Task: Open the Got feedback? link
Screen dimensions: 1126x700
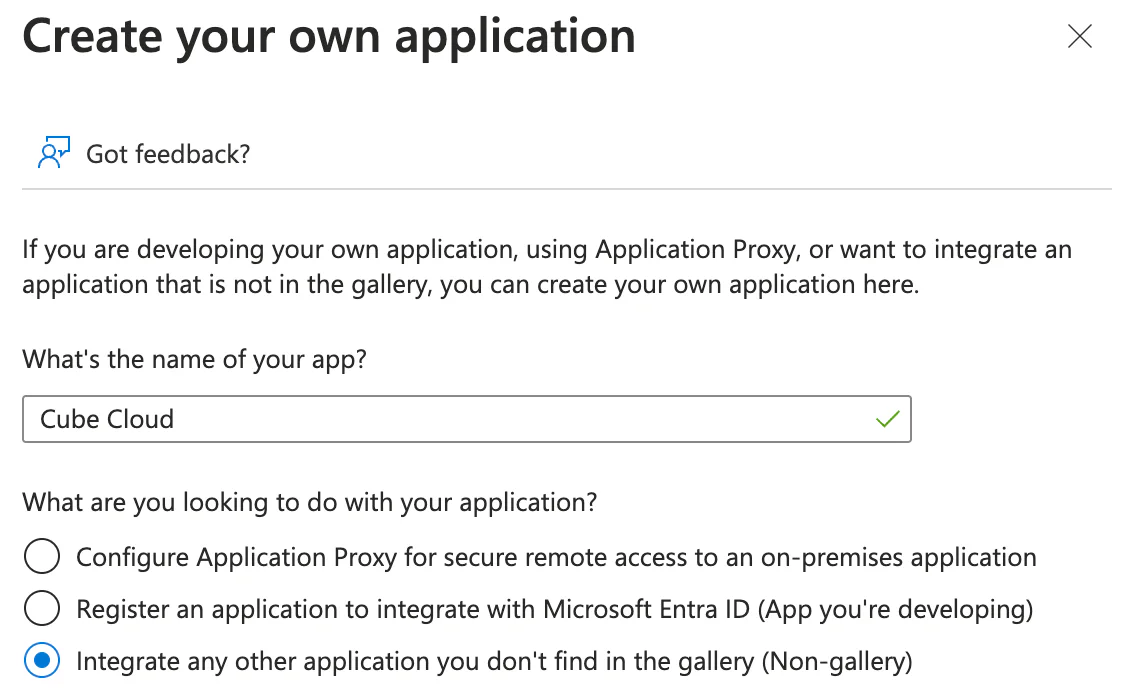Action: click(168, 154)
